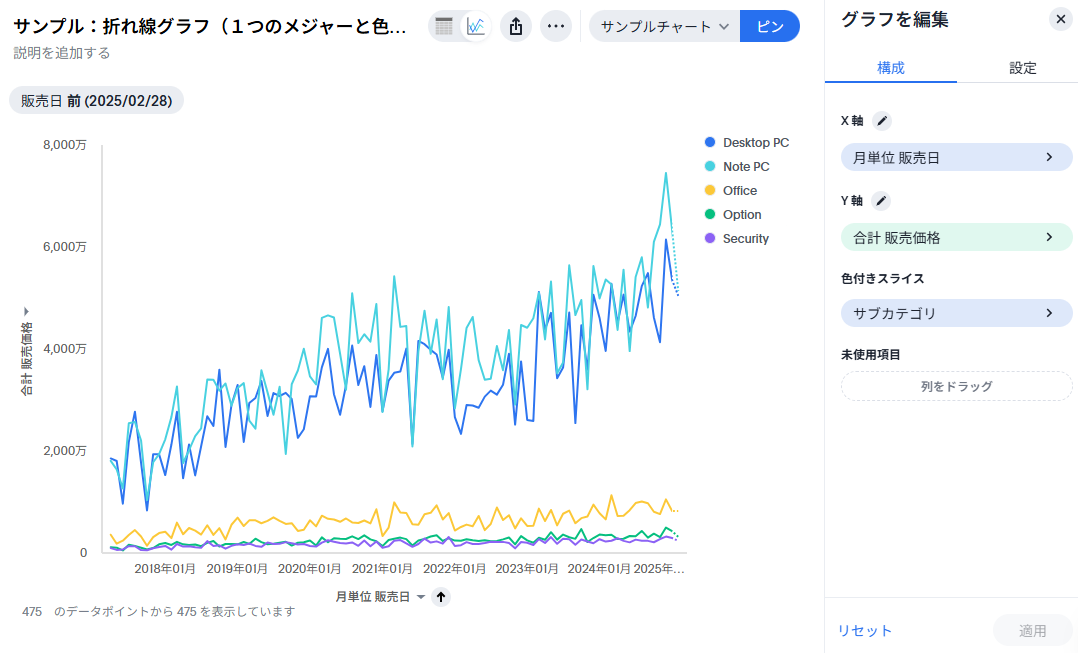The image size is (1078, 653).
Task: Toggle the Office series in legend
Action: pyautogui.click(x=739, y=191)
